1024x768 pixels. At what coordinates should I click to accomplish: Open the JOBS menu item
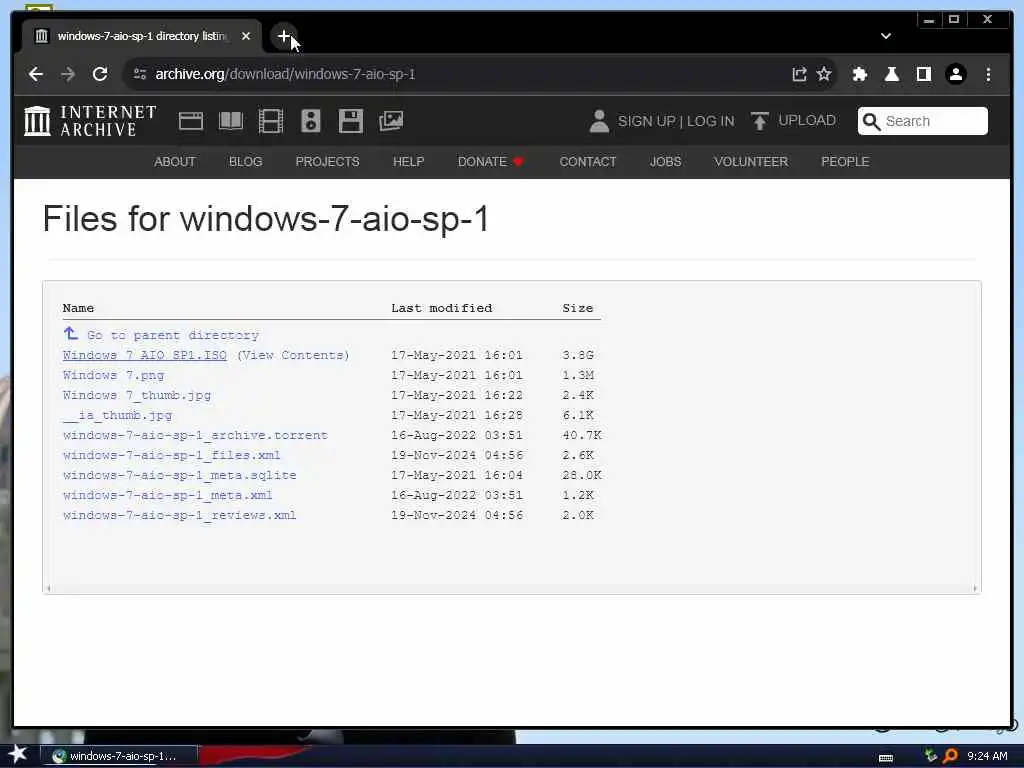point(665,161)
